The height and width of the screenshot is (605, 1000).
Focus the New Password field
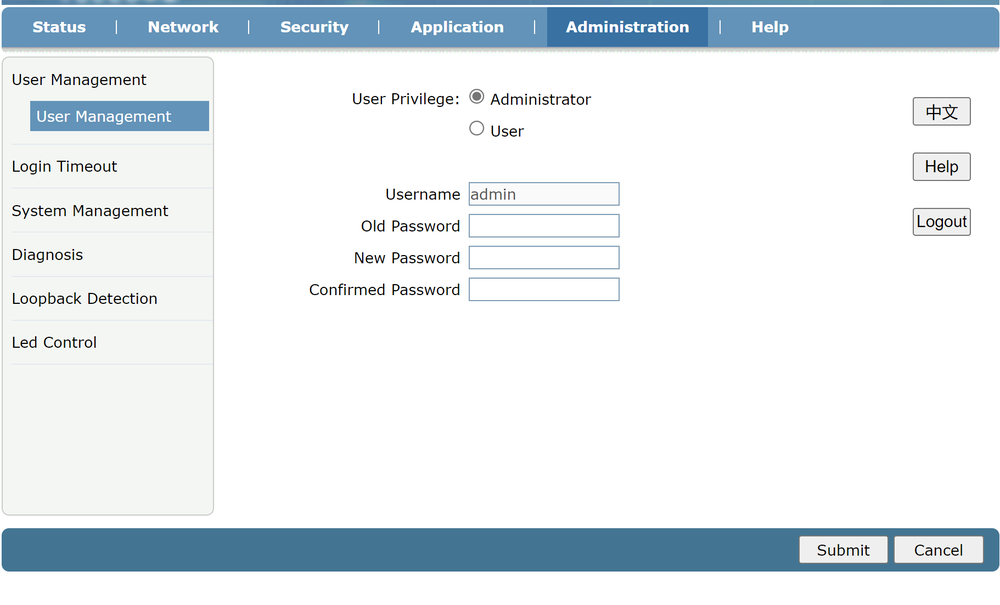click(544, 258)
